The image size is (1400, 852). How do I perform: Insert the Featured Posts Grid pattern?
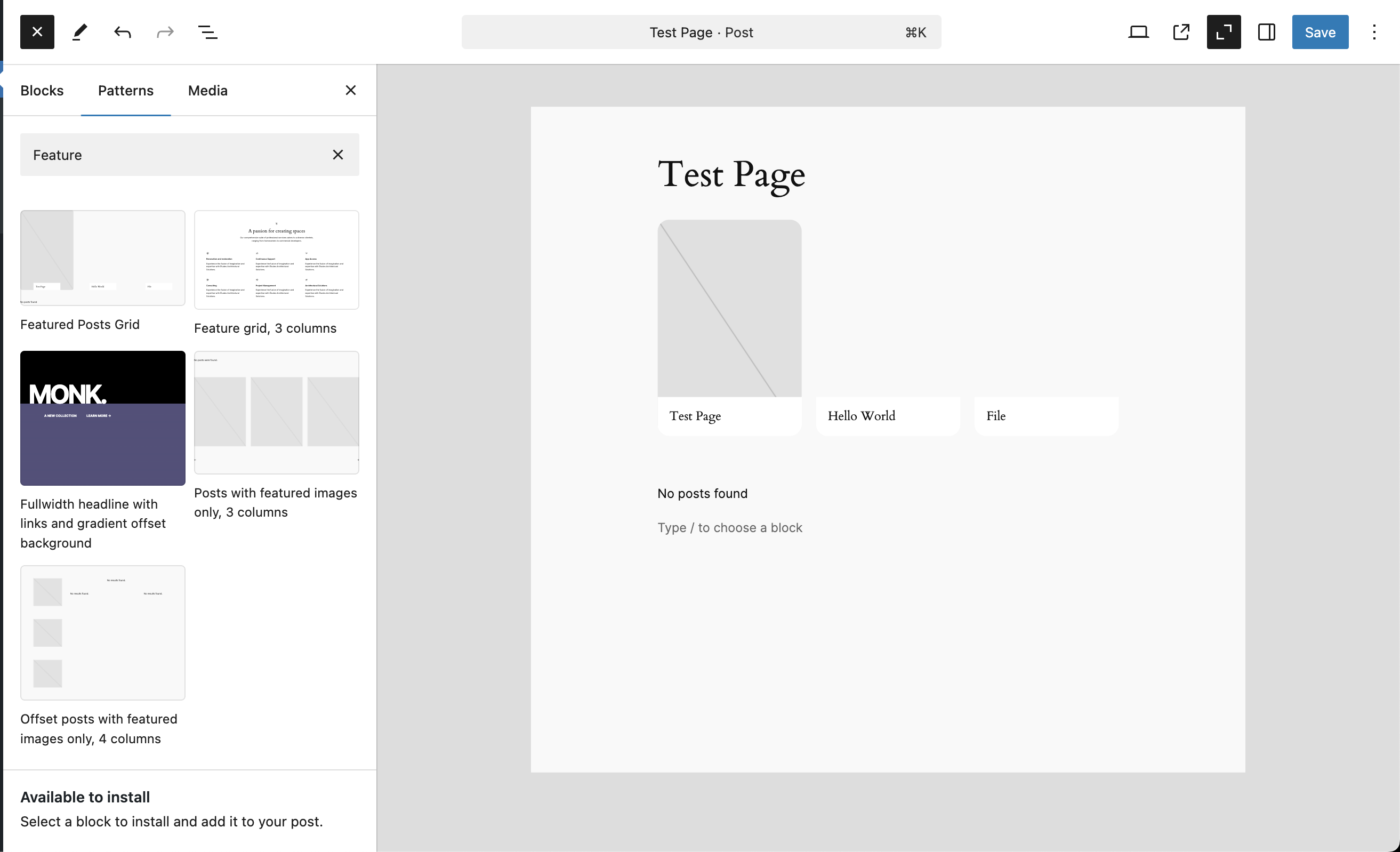click(102, 258)
